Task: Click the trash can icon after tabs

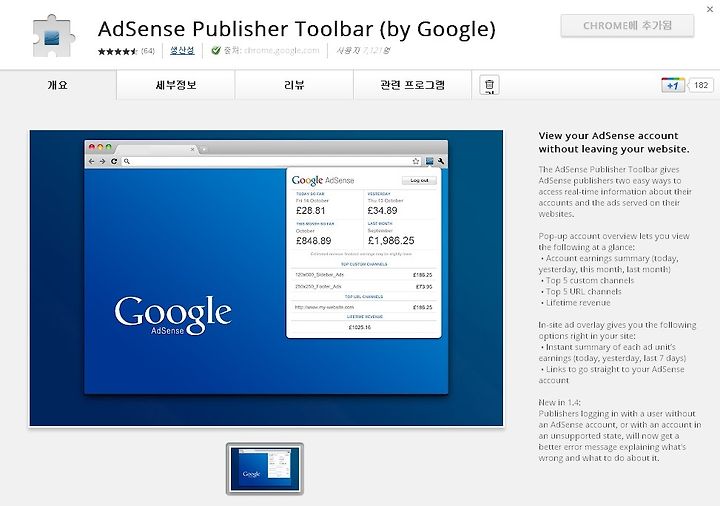Action: pyautogui.click(x=489, y=85)
